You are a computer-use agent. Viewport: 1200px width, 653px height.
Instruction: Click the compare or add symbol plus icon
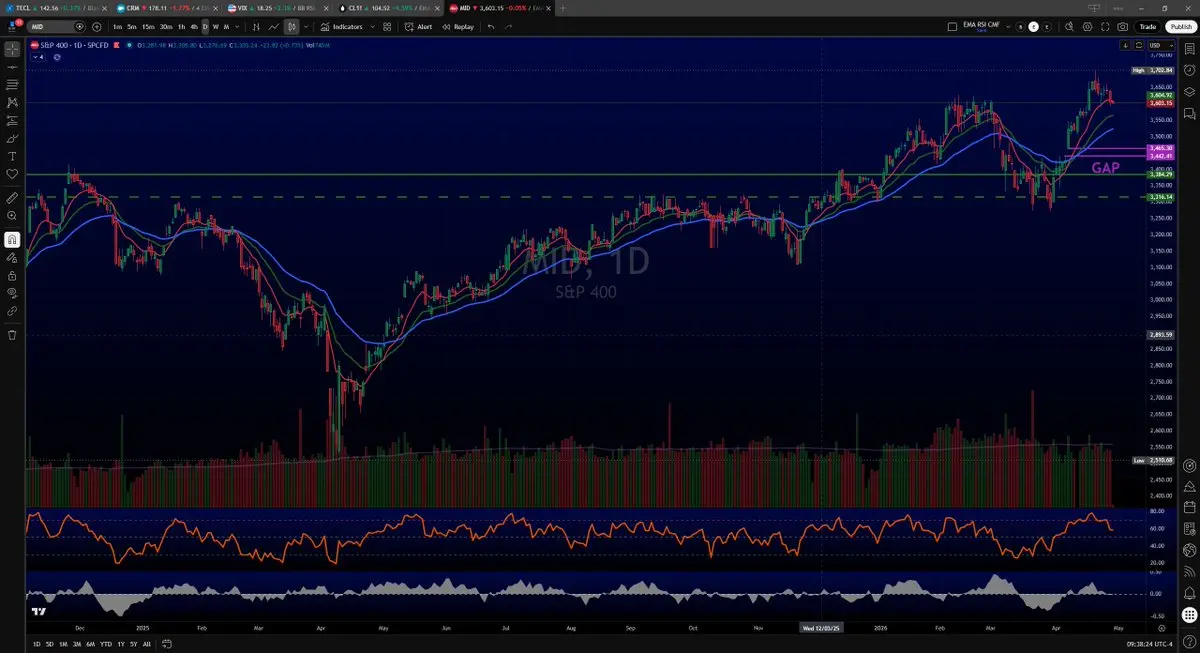click(95, 27)
